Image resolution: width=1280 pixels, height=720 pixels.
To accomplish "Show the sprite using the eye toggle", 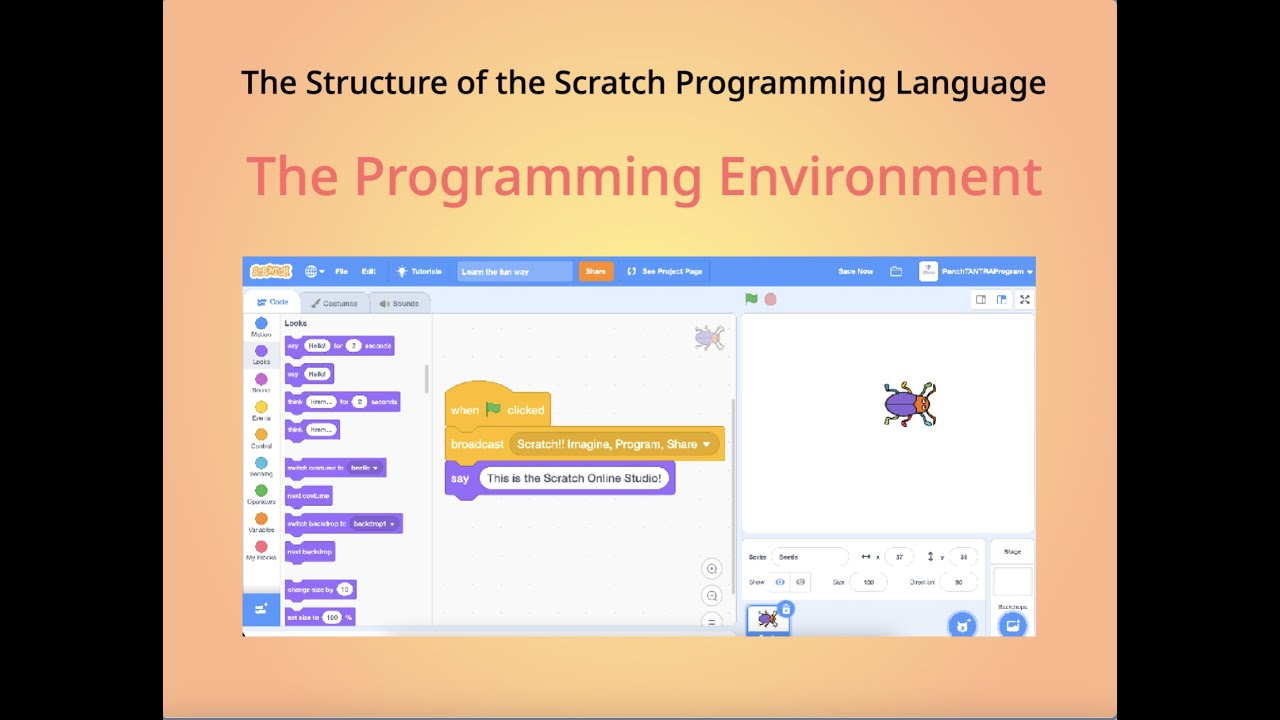I will [780, 582].
